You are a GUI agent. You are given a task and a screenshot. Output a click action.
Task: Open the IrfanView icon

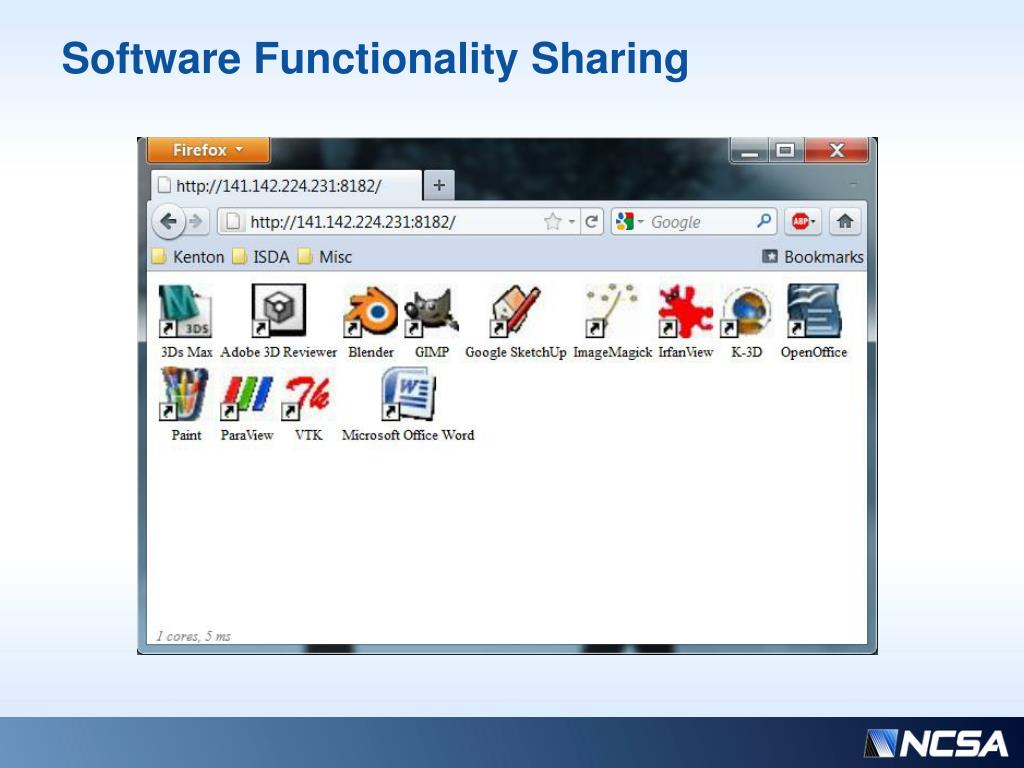click(x=685, y=311)
